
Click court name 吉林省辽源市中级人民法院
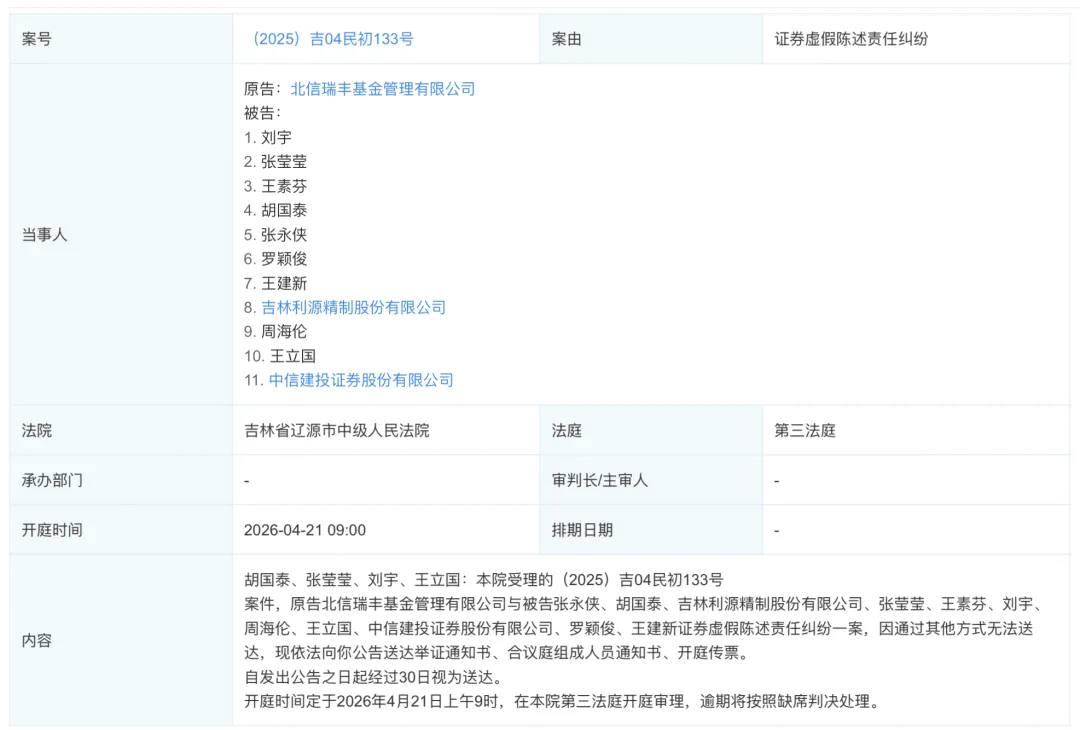(x=337, y=430)
